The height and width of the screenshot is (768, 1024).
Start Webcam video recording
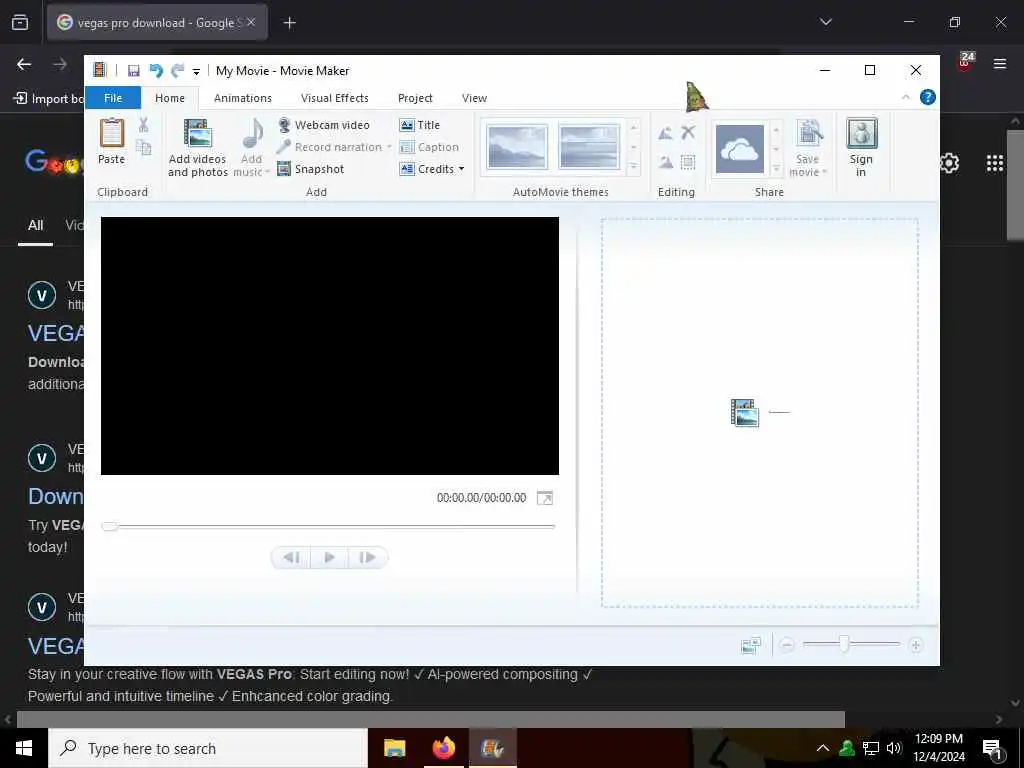coord(324,125)
